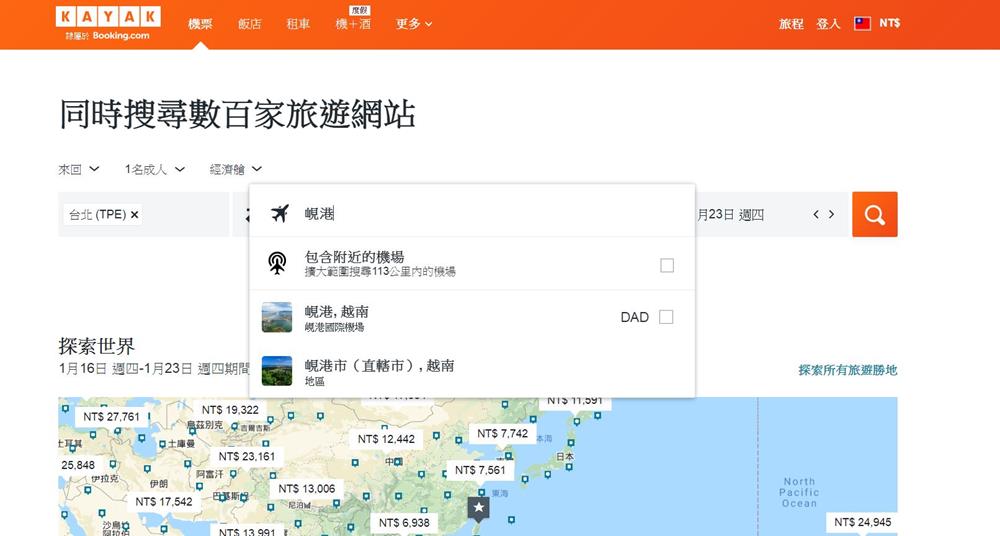Open 探索所有旅遊勝地 link

(x=847, y=370)
